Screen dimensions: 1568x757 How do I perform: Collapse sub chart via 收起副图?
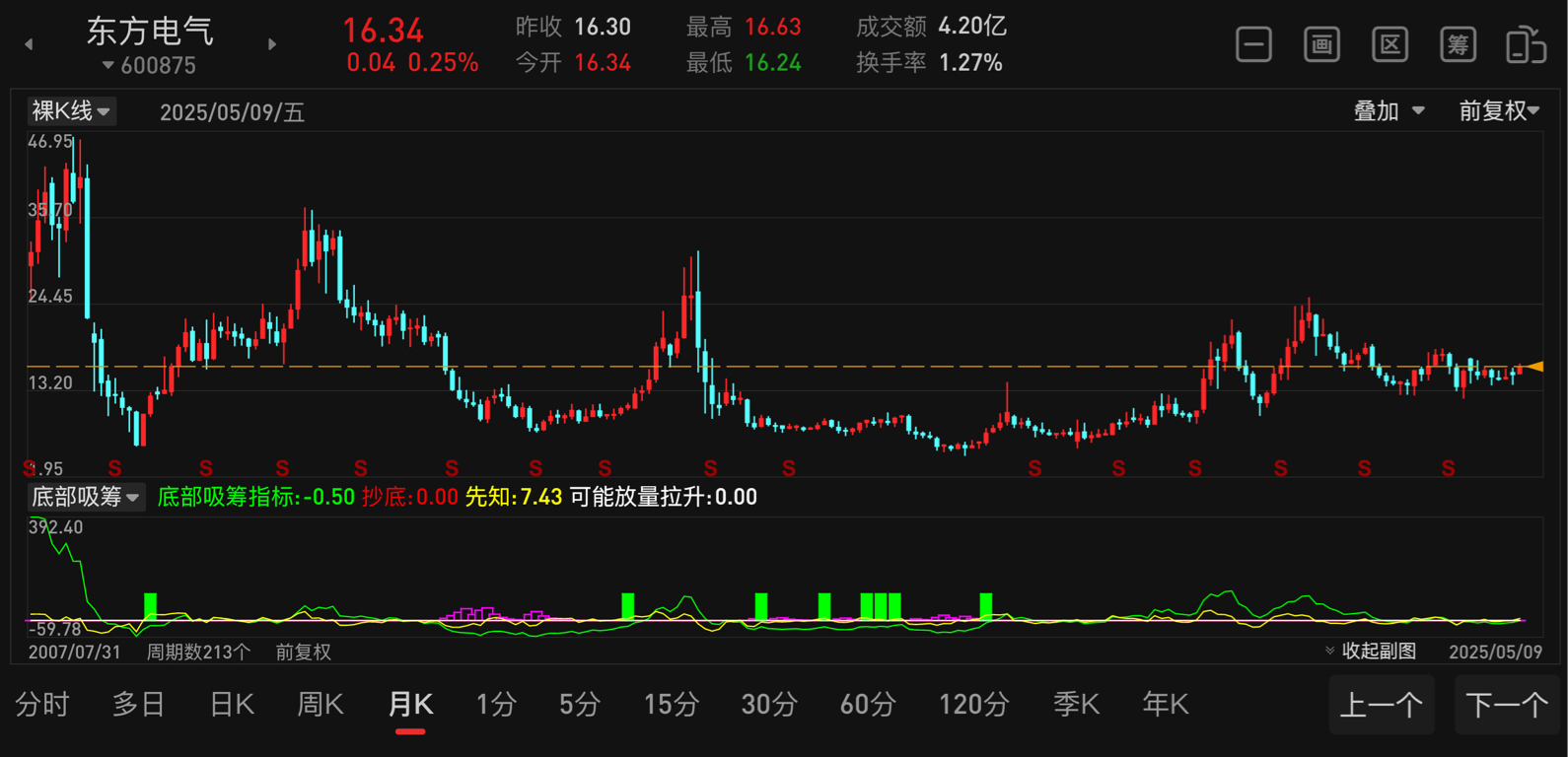point(1371,651)
